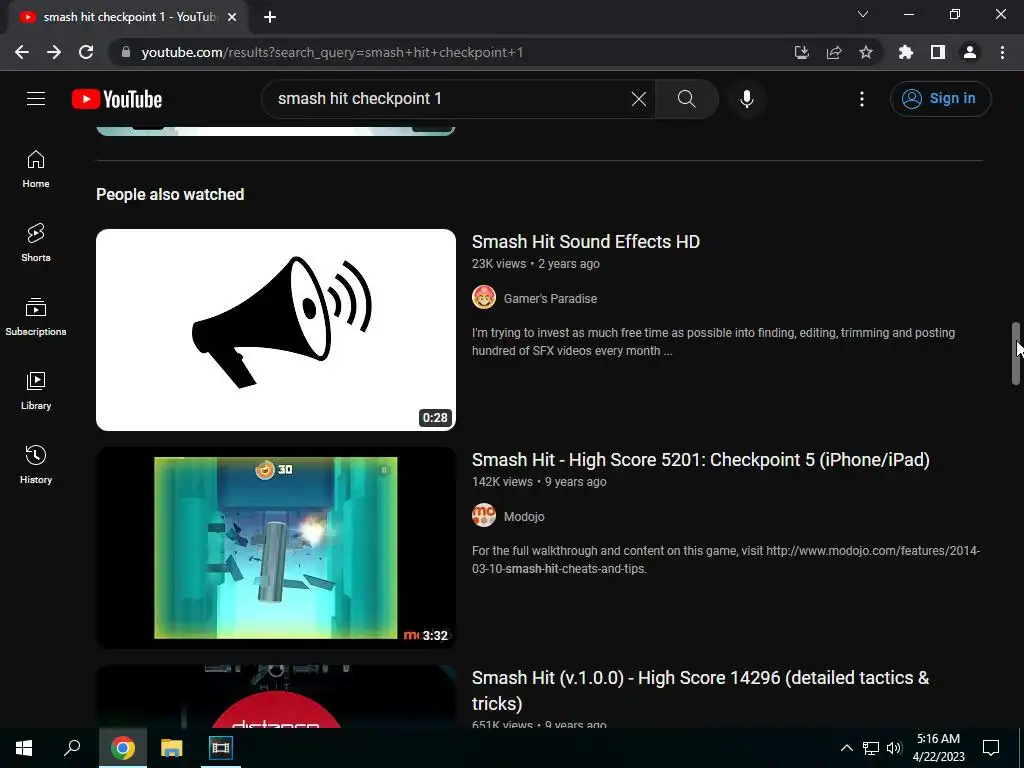Open Subscriptions in sidebar

point(36,317)
